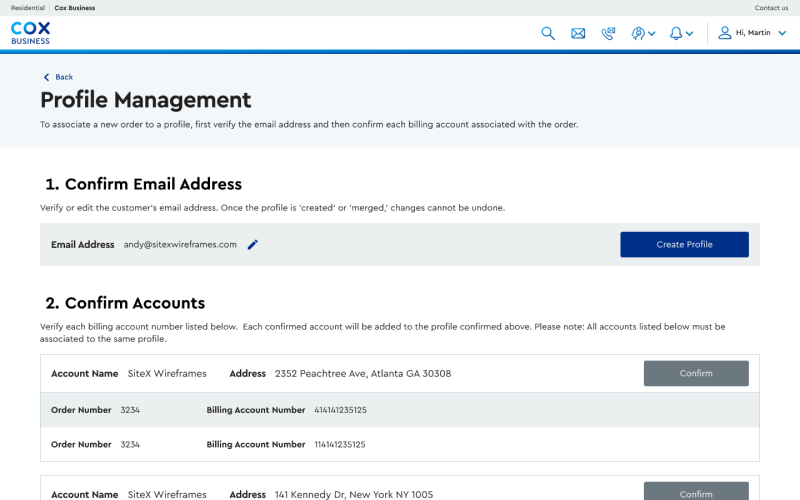Expand the support menu chevron
The height and width of the screenshot is (500, 800).
coord(652,34)
